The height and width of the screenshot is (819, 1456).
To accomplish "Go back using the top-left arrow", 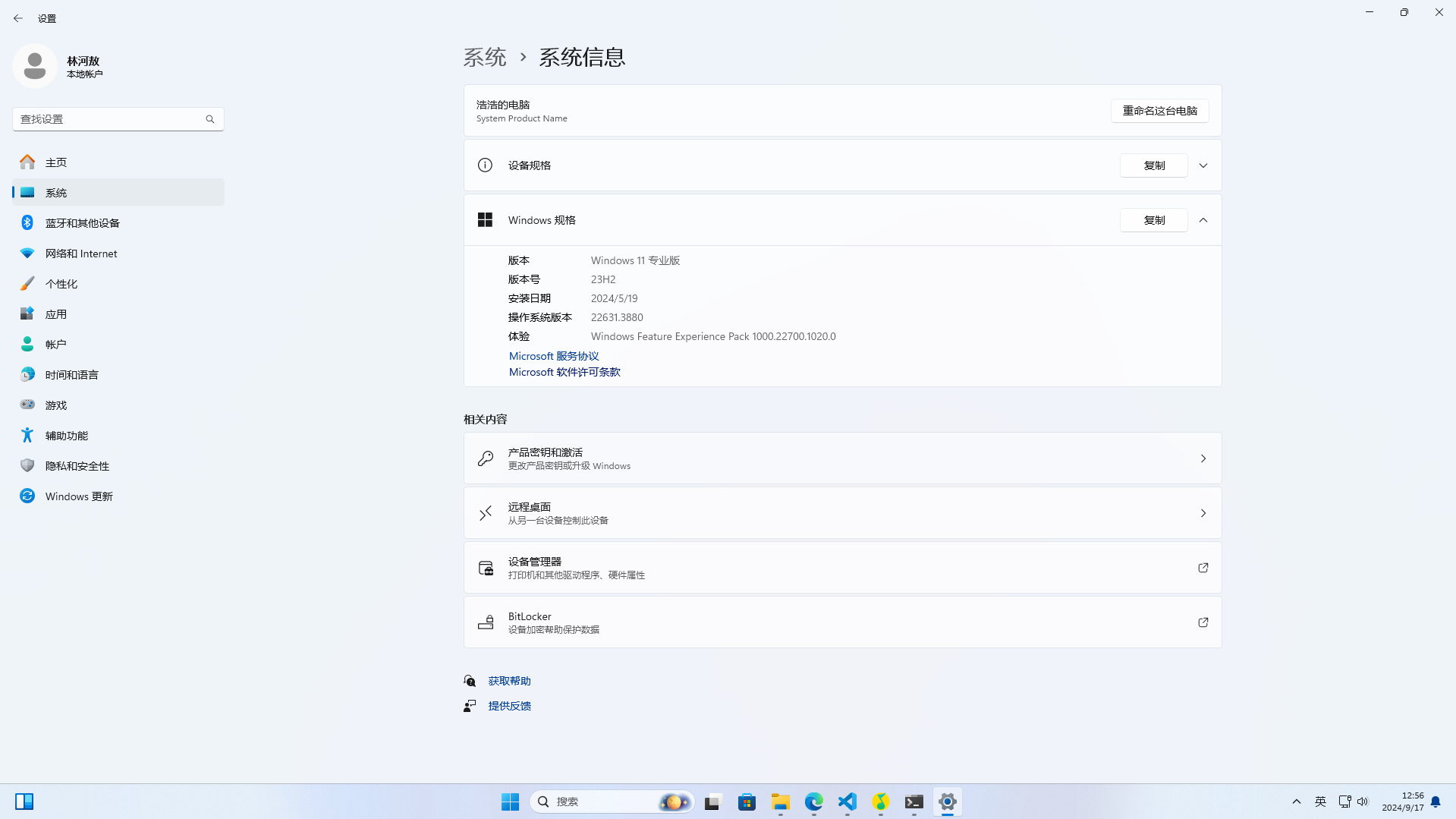I will (x=18, y=18).
